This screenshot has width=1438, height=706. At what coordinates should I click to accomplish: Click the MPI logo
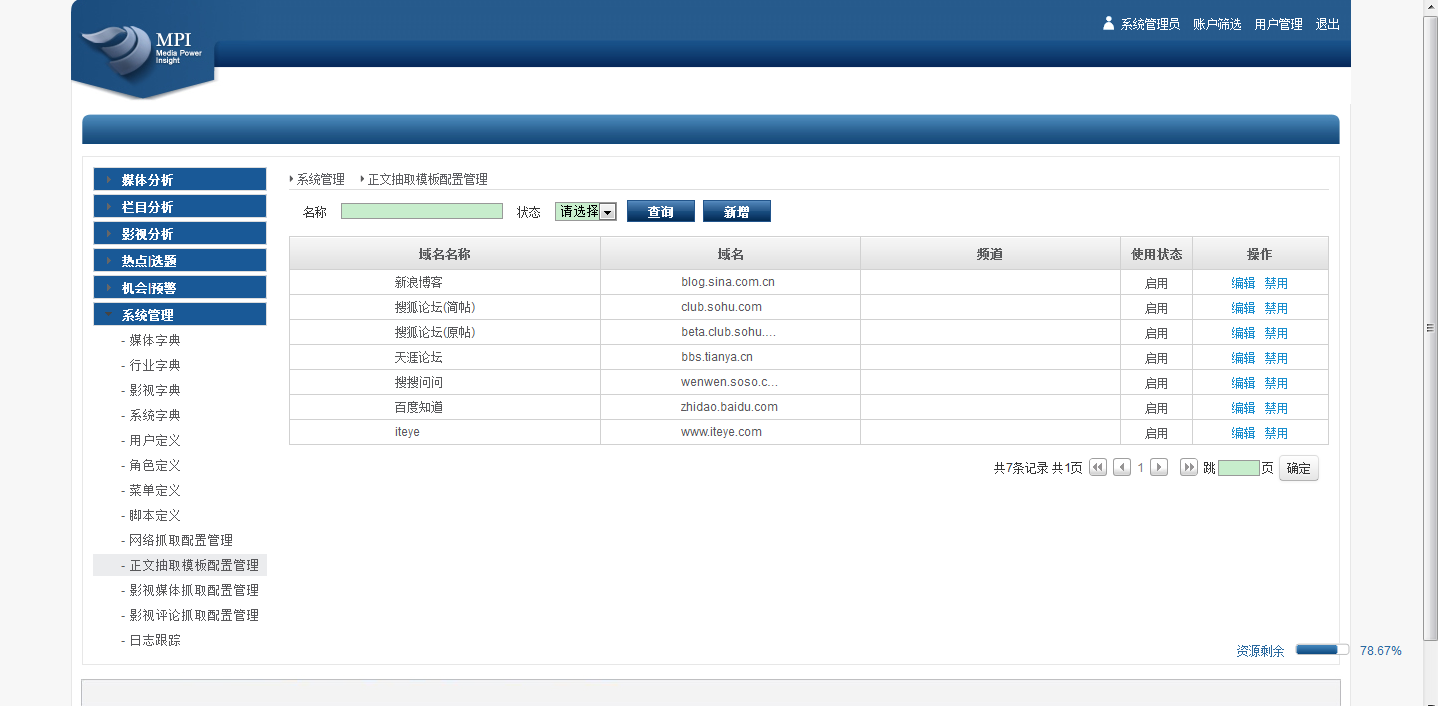point(145,50)
